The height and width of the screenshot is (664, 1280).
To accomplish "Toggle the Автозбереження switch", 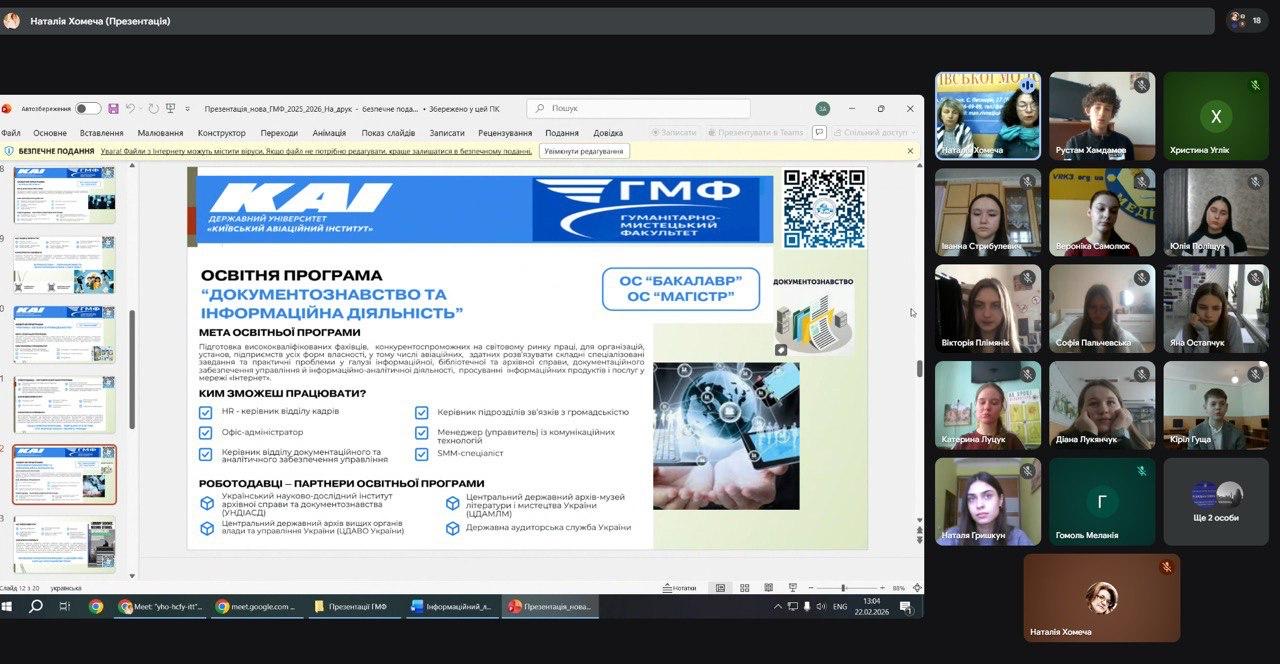I will [x=87, y=108].
